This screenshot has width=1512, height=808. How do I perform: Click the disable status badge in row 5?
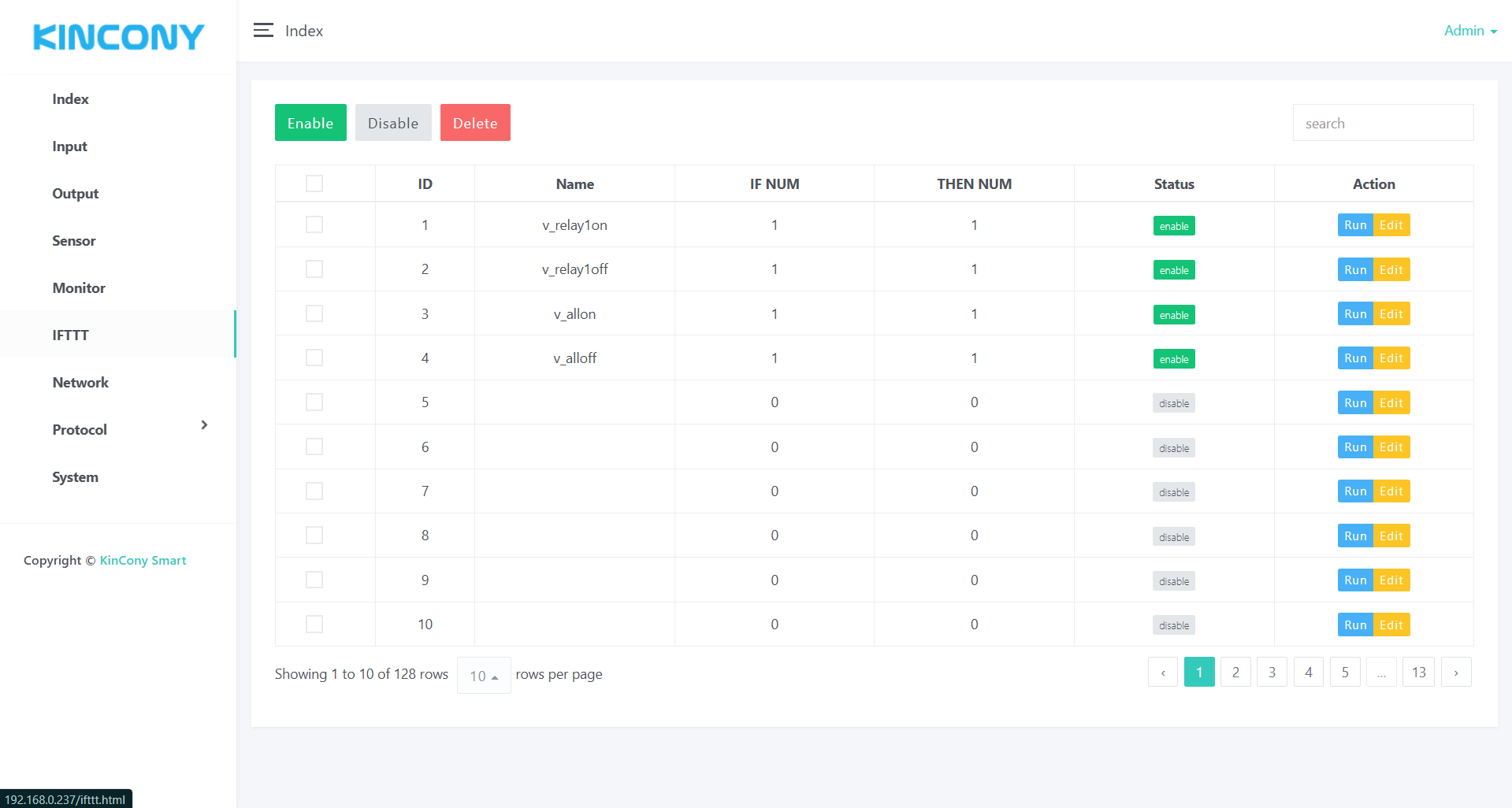(1173, 403)
